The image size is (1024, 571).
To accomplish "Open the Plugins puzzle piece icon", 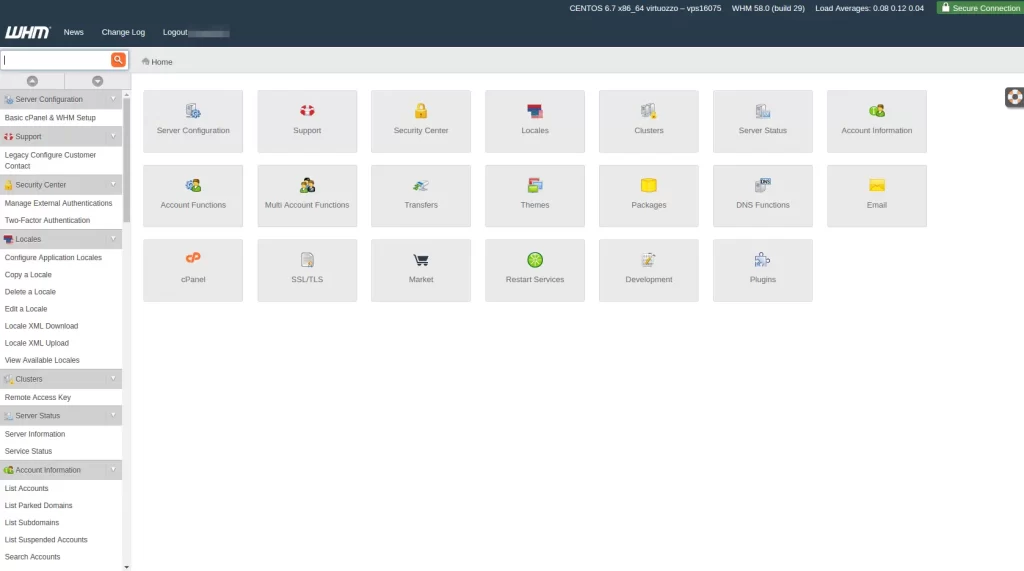I will pos(762,260).
